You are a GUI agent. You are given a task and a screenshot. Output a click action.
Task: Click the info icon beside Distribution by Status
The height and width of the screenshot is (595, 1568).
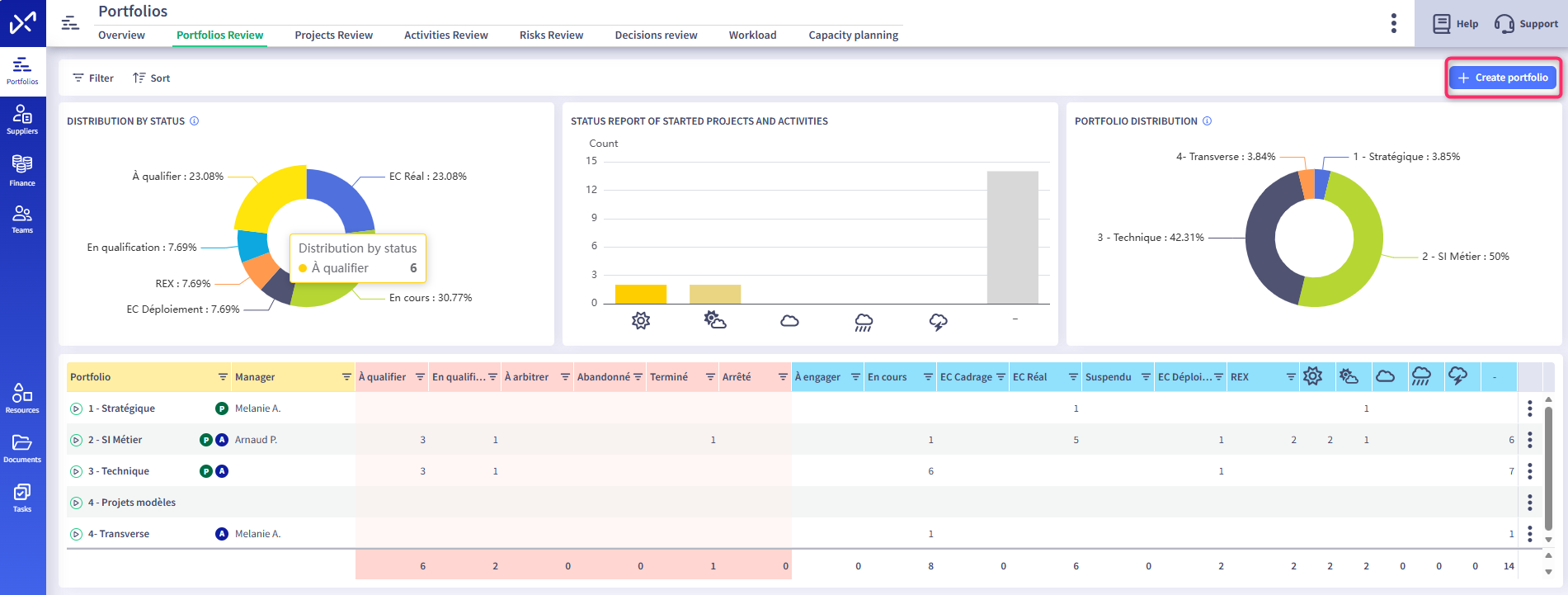click(195, 121)
